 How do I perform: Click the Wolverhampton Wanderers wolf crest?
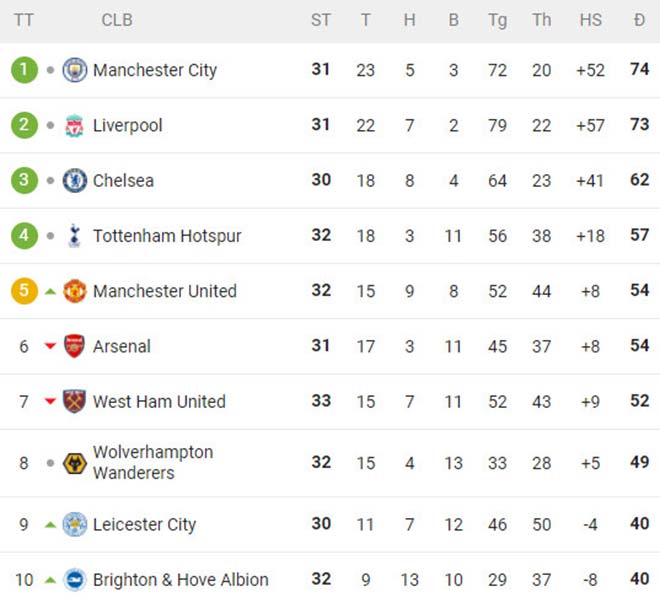(x=75, y=463)
